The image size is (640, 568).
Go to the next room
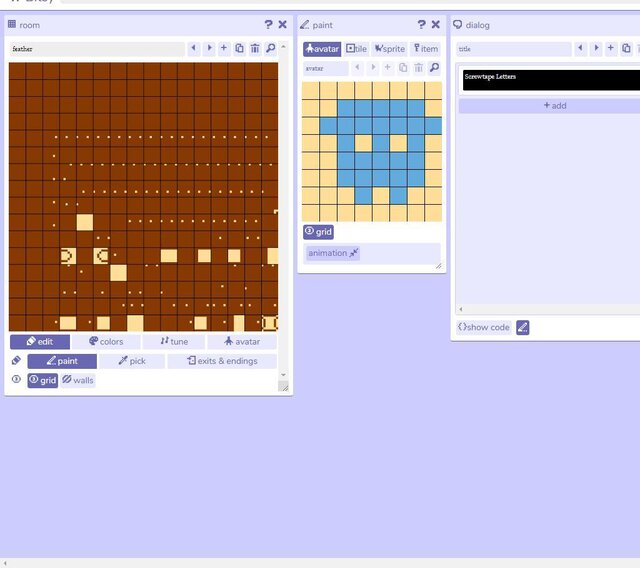209,48
